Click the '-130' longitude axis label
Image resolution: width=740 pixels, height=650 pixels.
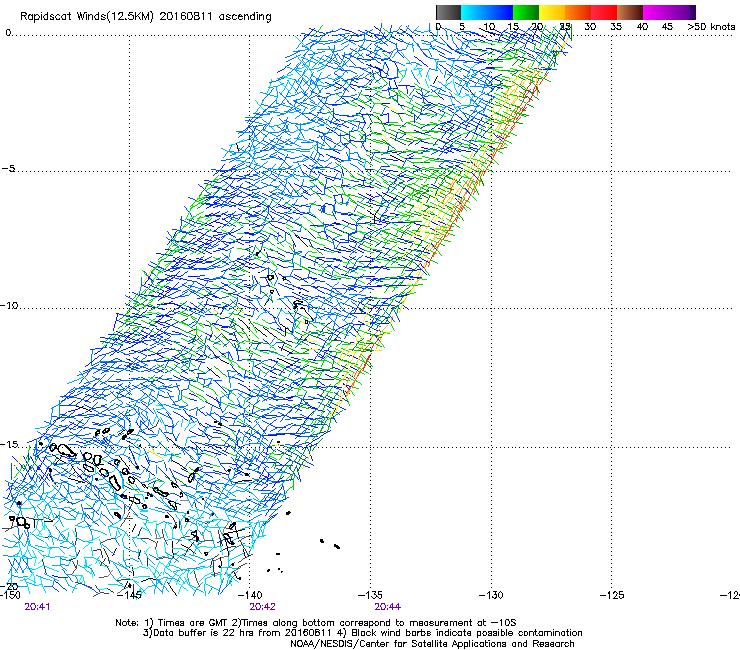491,595
